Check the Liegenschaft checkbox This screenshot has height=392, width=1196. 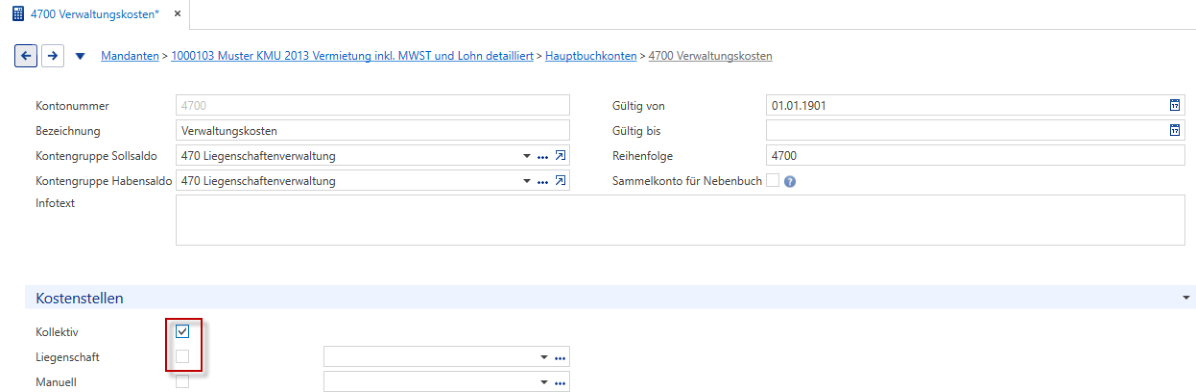coord(182,356)
